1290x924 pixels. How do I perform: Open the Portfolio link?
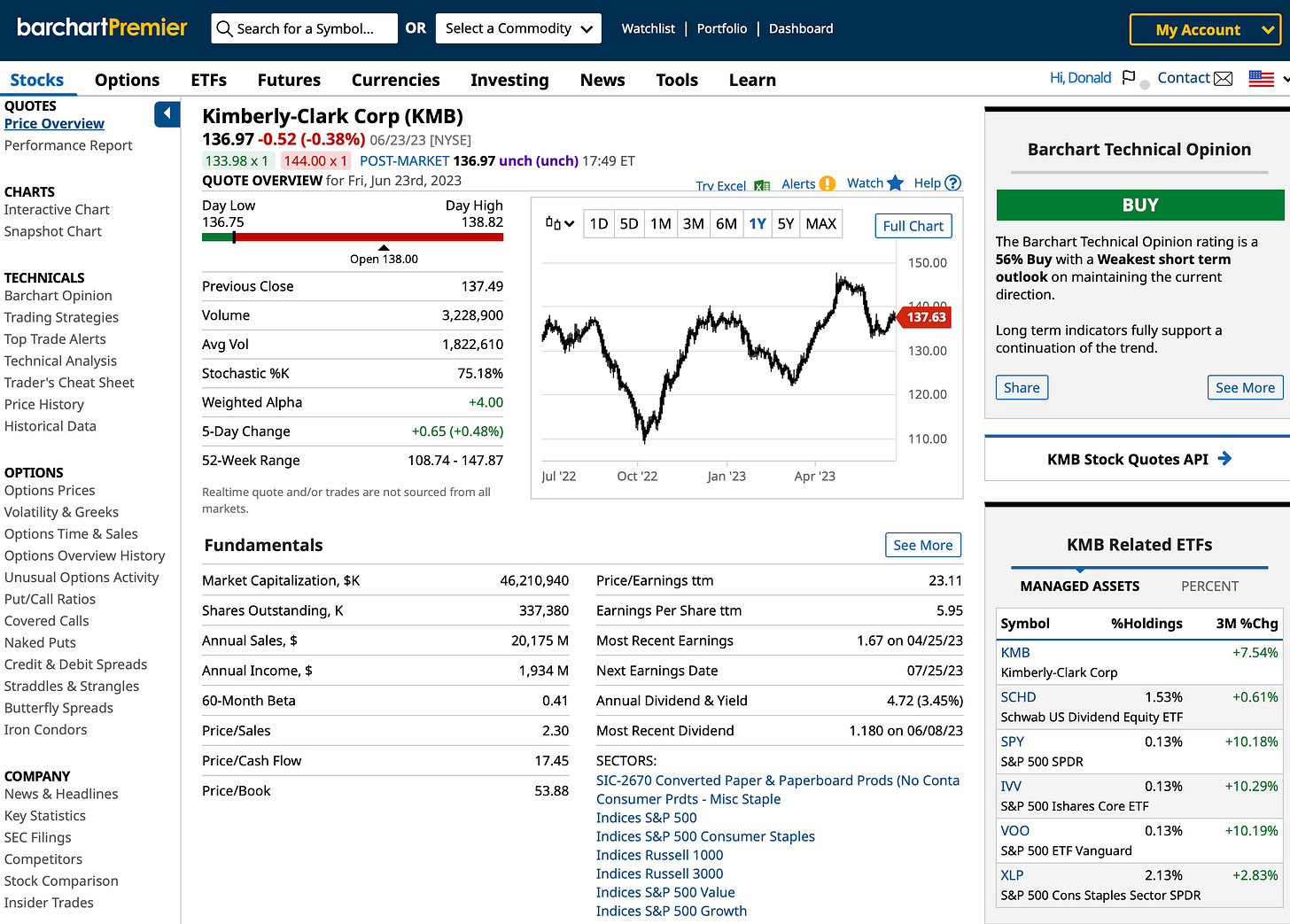tap(722, 28)
